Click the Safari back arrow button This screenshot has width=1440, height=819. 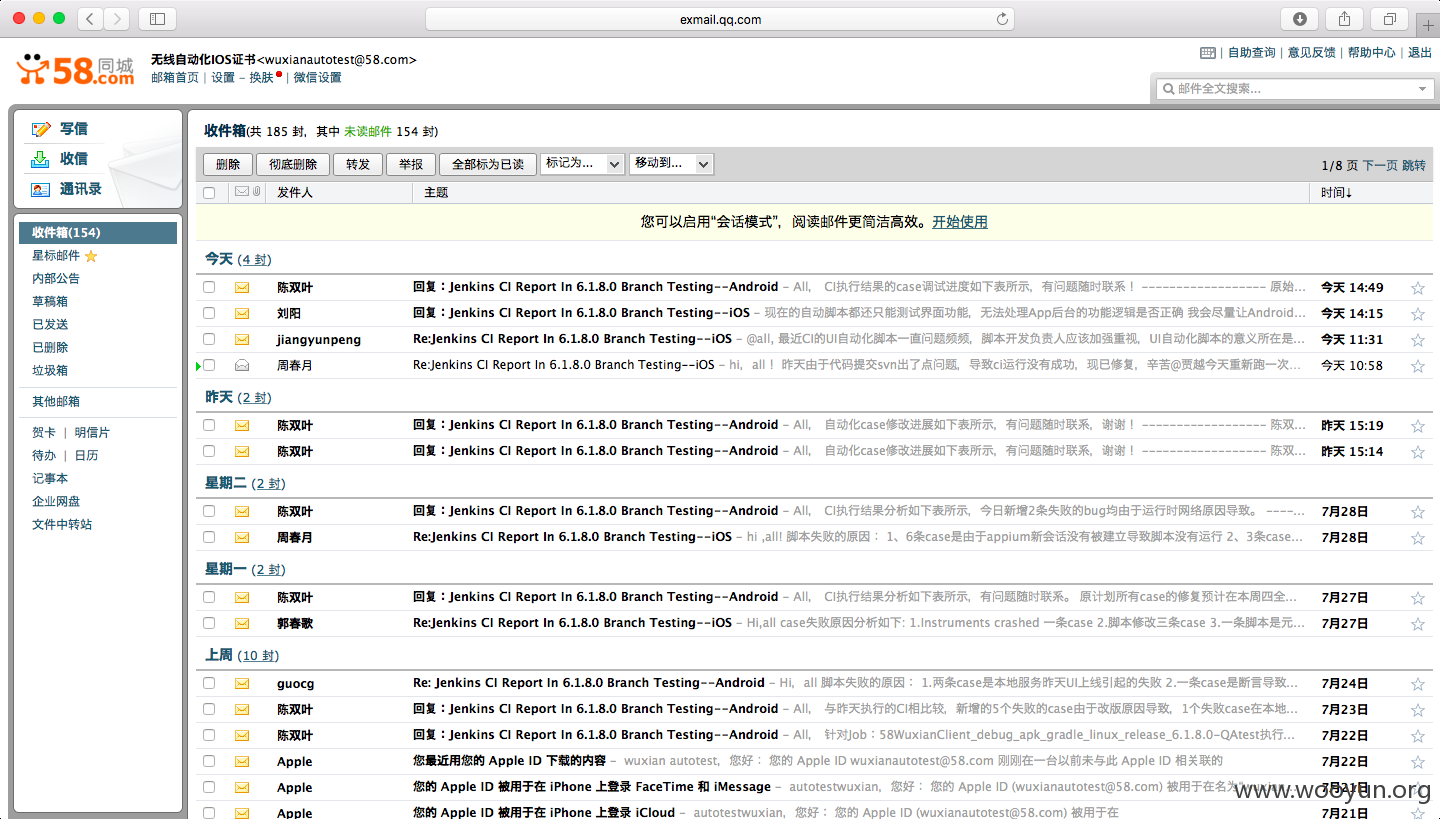pos(90,18)
